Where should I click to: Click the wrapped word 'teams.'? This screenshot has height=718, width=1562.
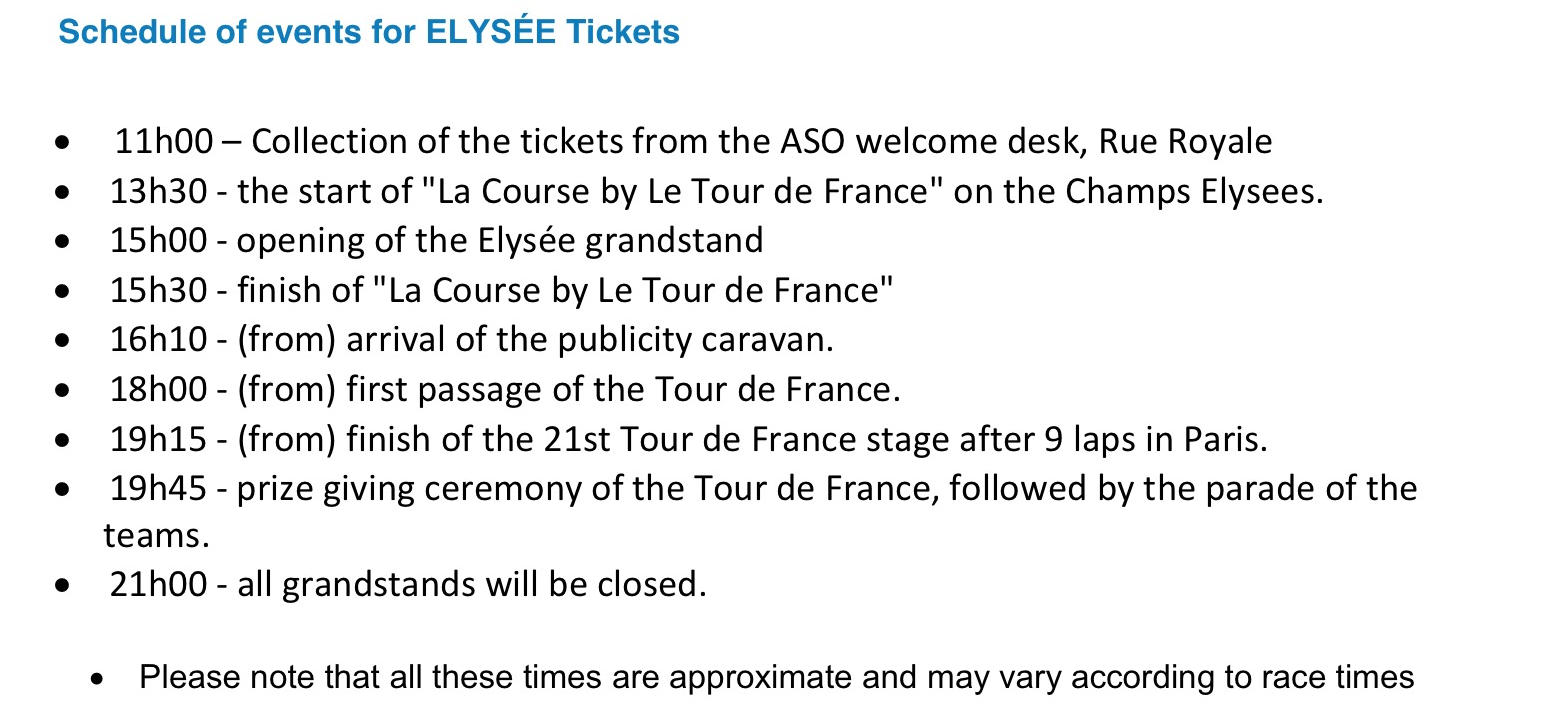tap(156, 536)
